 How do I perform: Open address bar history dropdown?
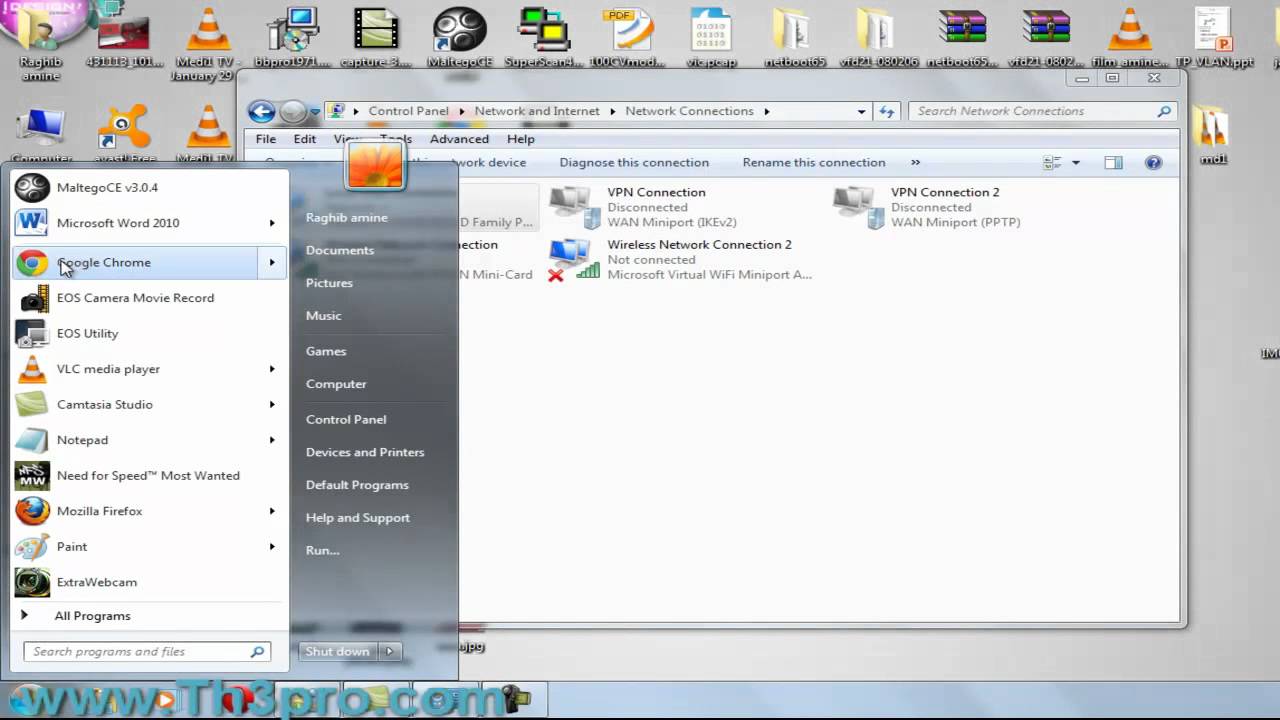coord(861,111)
